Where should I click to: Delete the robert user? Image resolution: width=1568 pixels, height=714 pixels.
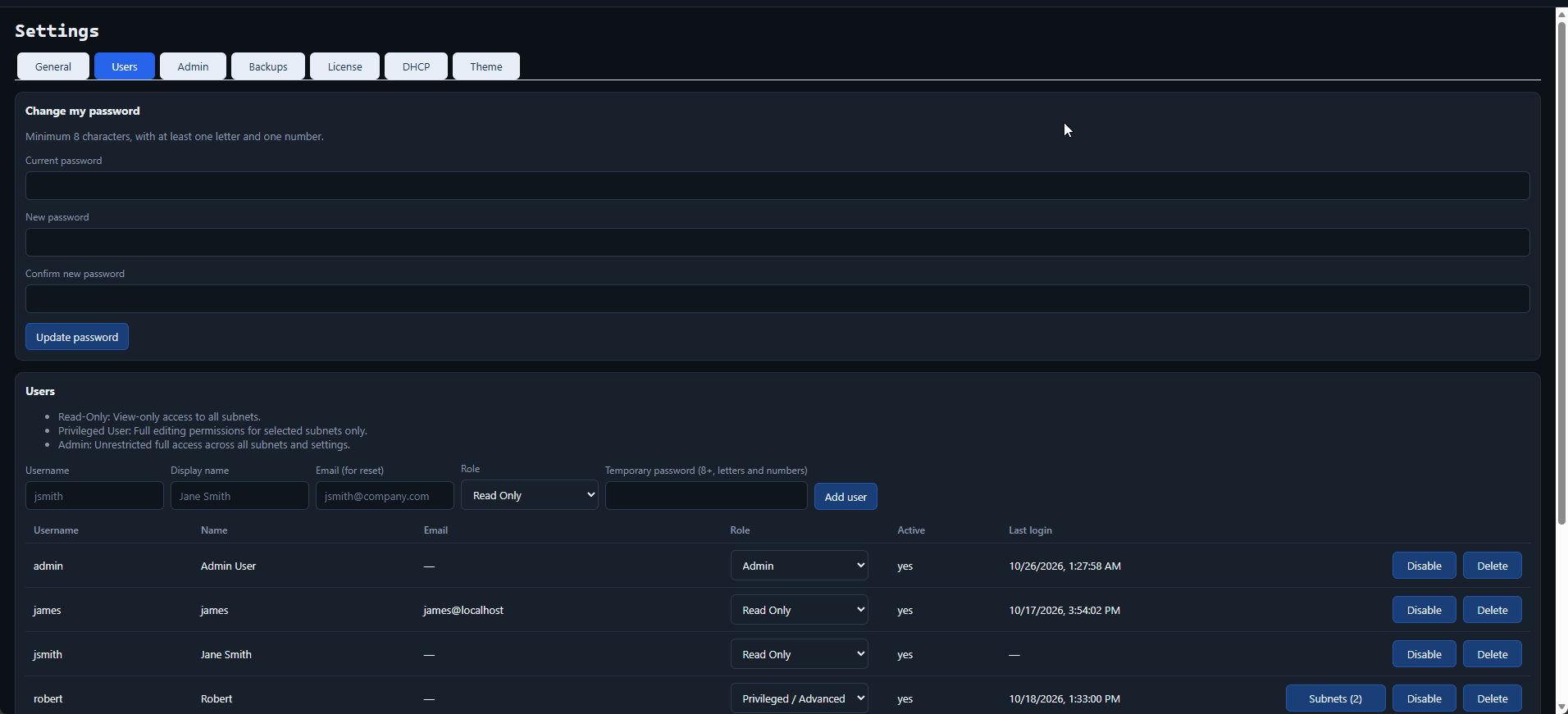click(1493, 698)
